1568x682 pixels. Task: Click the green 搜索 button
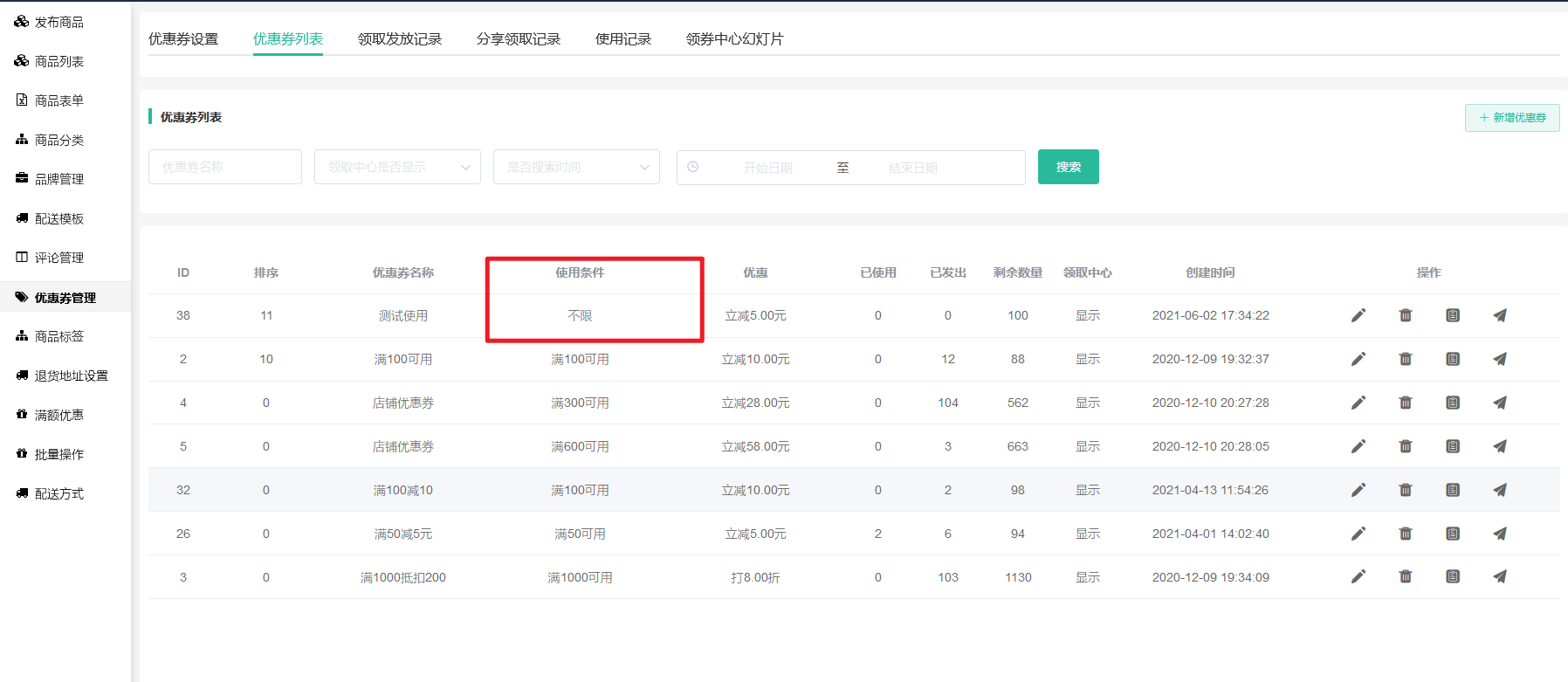pos(1069,167)
